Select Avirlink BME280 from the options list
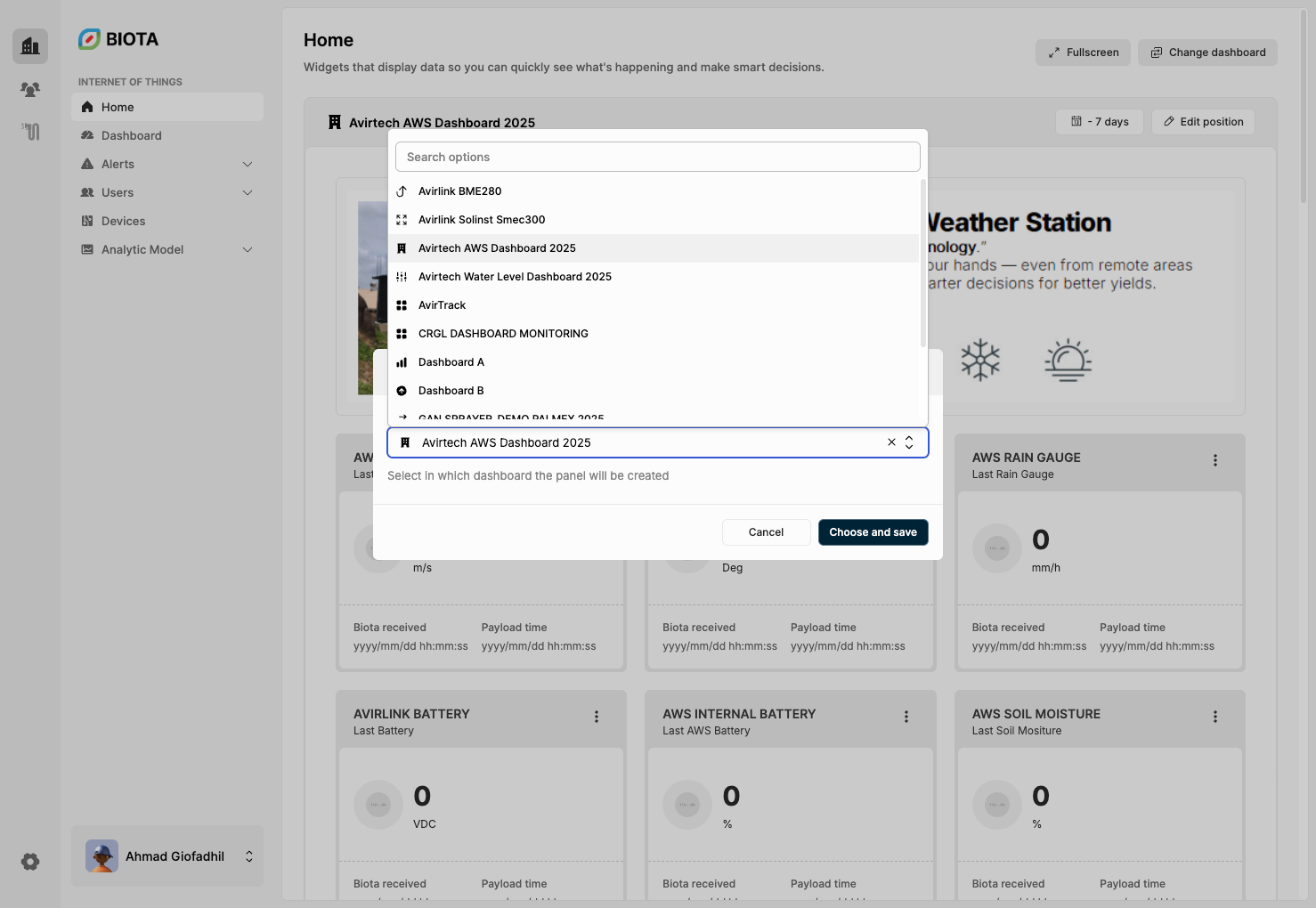Image resolution: width=1316 pixels, height=908 pixels. (x=459, y=191)
